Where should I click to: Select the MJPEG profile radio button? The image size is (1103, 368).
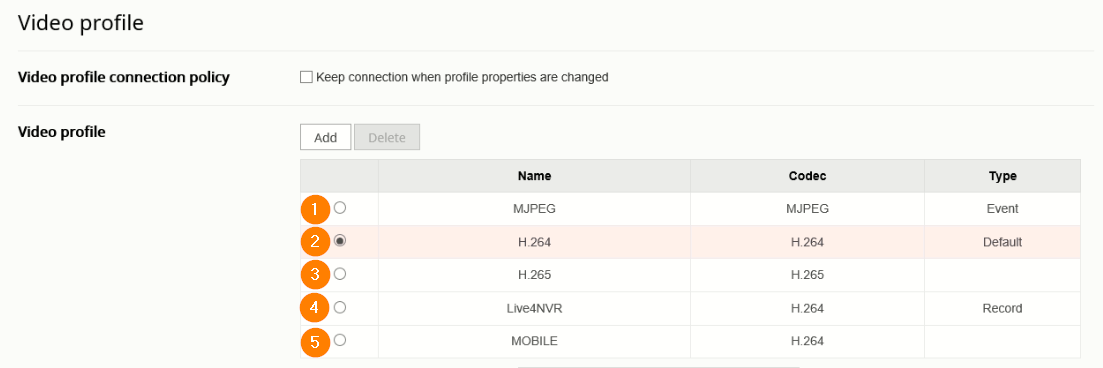click(340, 208)
